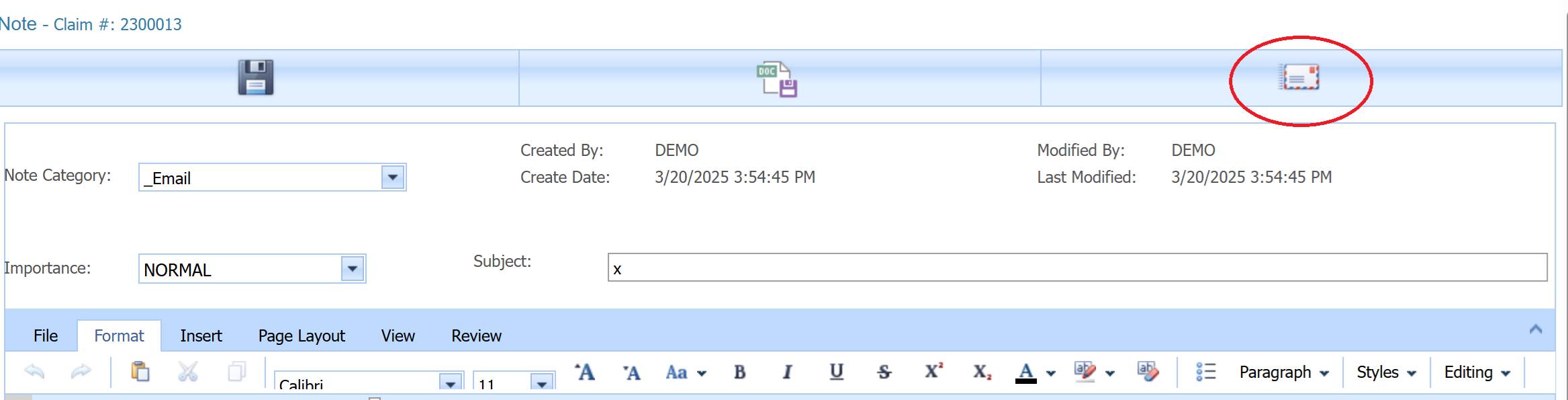
Task: Click into the Subject text field
Action: [1076, 268]
